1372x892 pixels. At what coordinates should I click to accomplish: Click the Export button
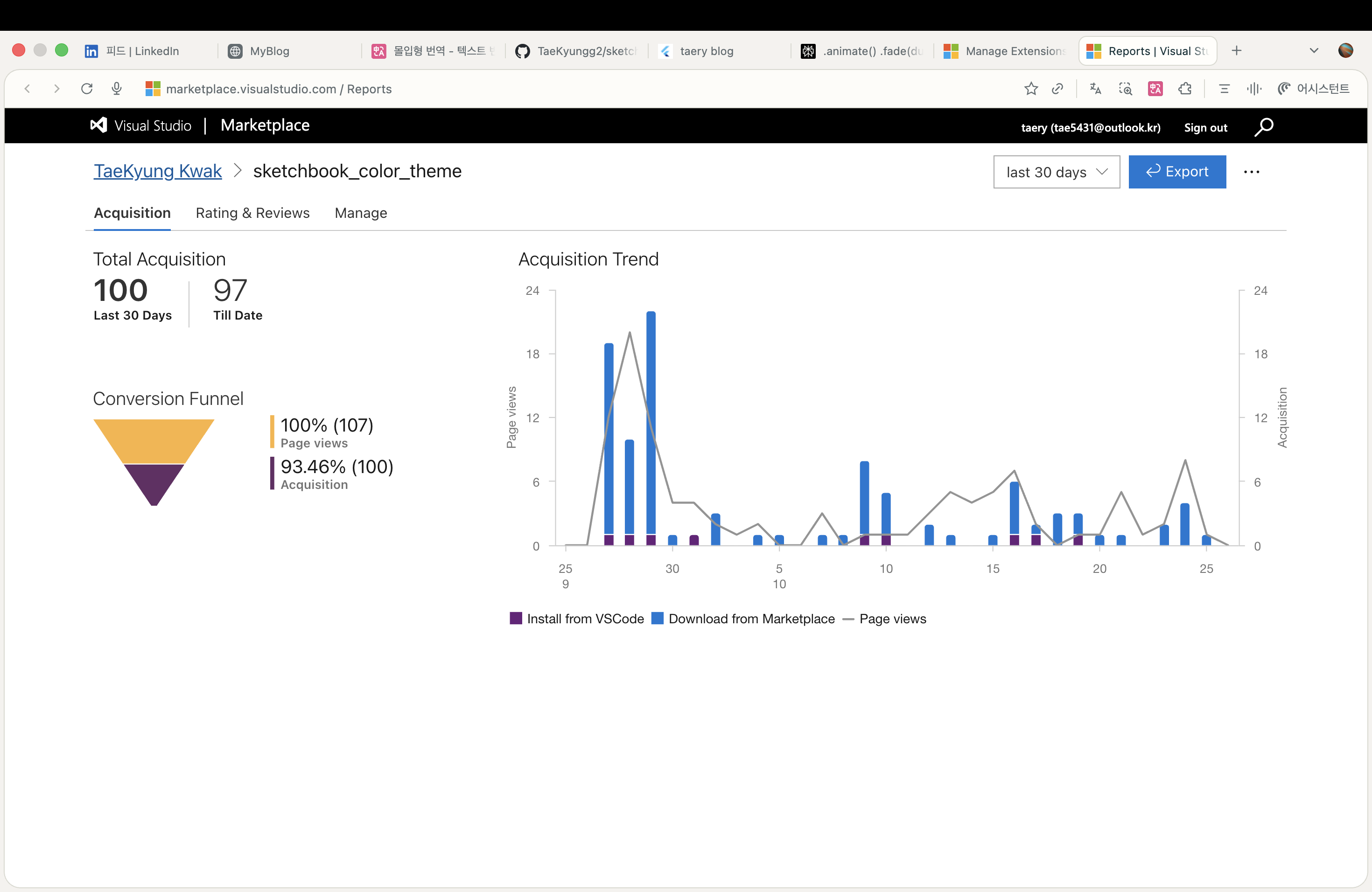pos(1176,172)
